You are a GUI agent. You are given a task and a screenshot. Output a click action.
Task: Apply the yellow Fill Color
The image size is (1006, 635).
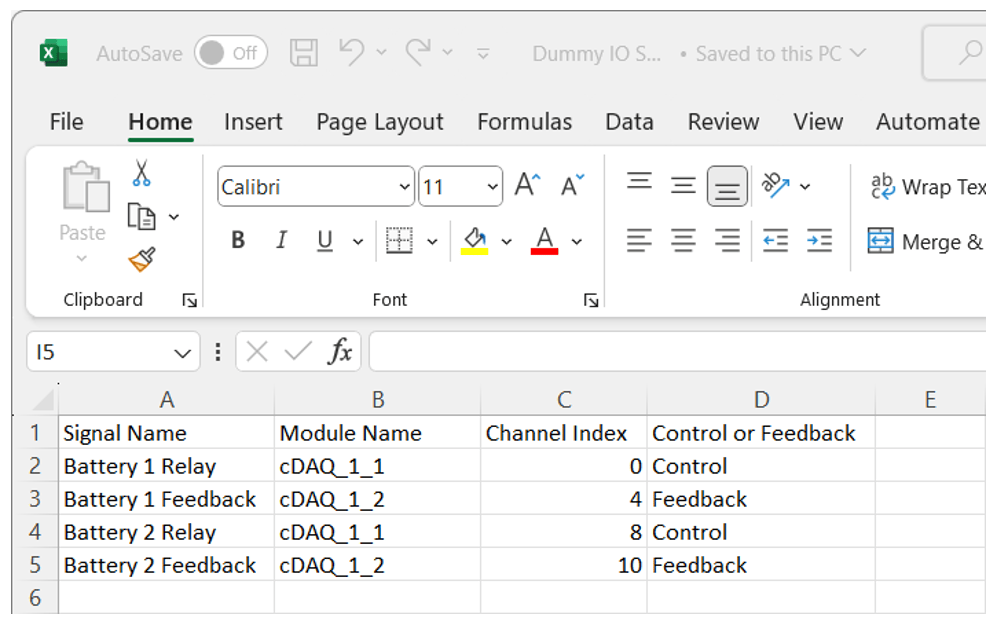pos(474,241)
